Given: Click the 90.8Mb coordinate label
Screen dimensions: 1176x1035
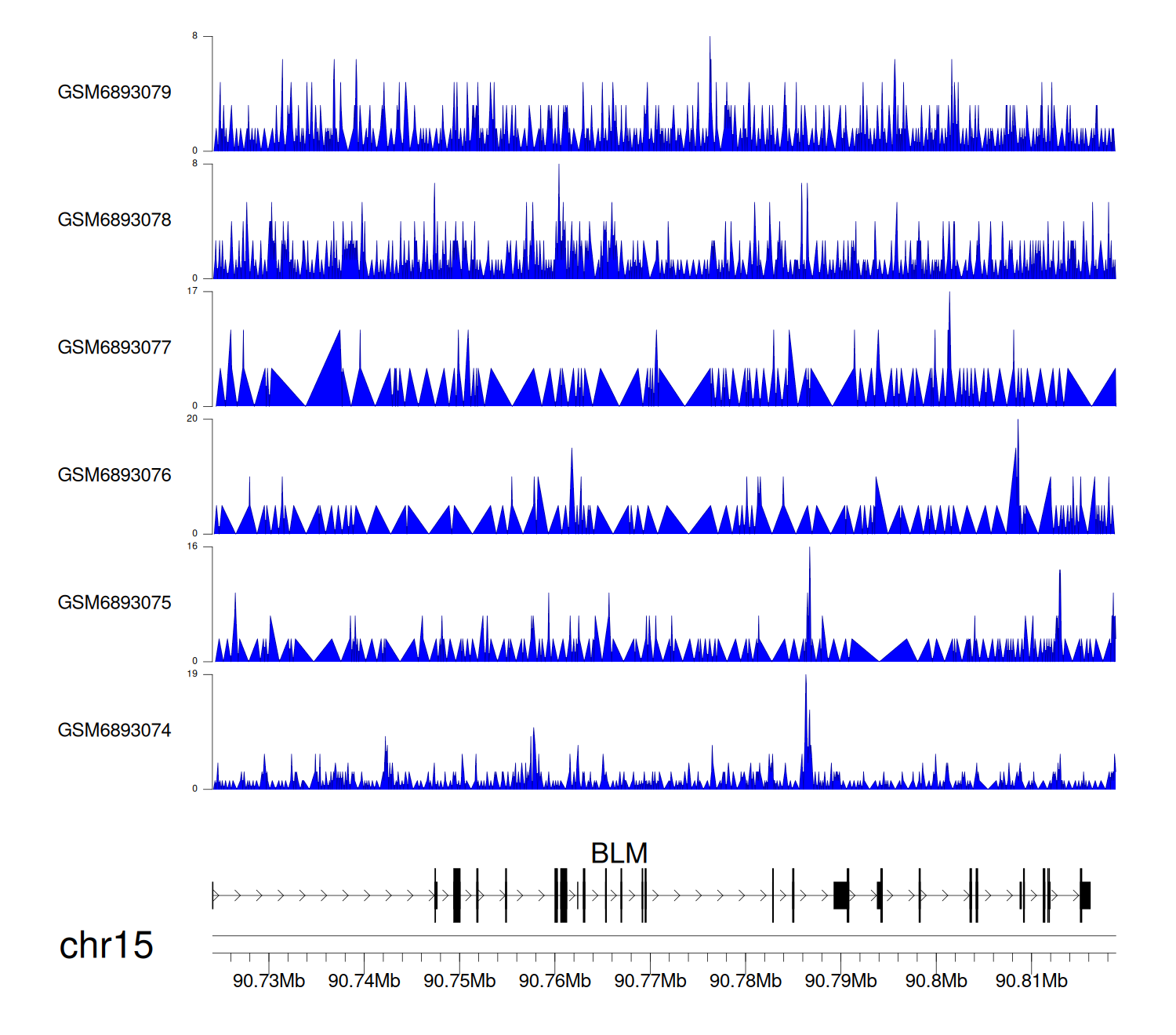Looking at the screenshot, I should pyautogui.click(x=936, y=982).
